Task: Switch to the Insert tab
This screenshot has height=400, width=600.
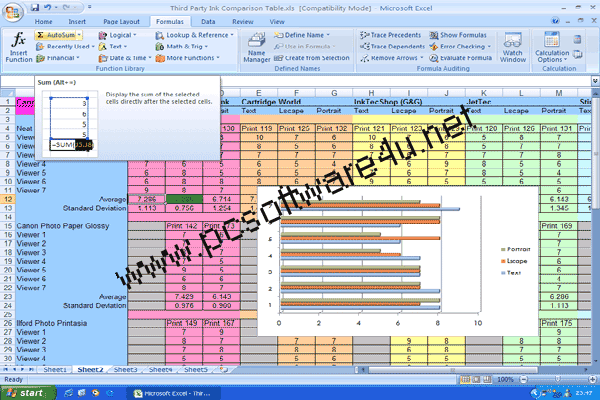Action: pos(77,22)
